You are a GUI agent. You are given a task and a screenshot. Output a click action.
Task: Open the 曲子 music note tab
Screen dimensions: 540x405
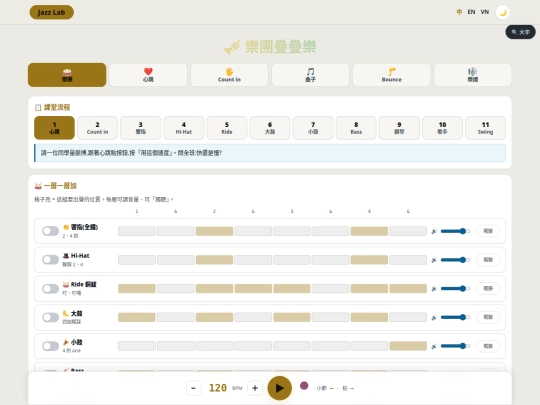pos(310,75)
